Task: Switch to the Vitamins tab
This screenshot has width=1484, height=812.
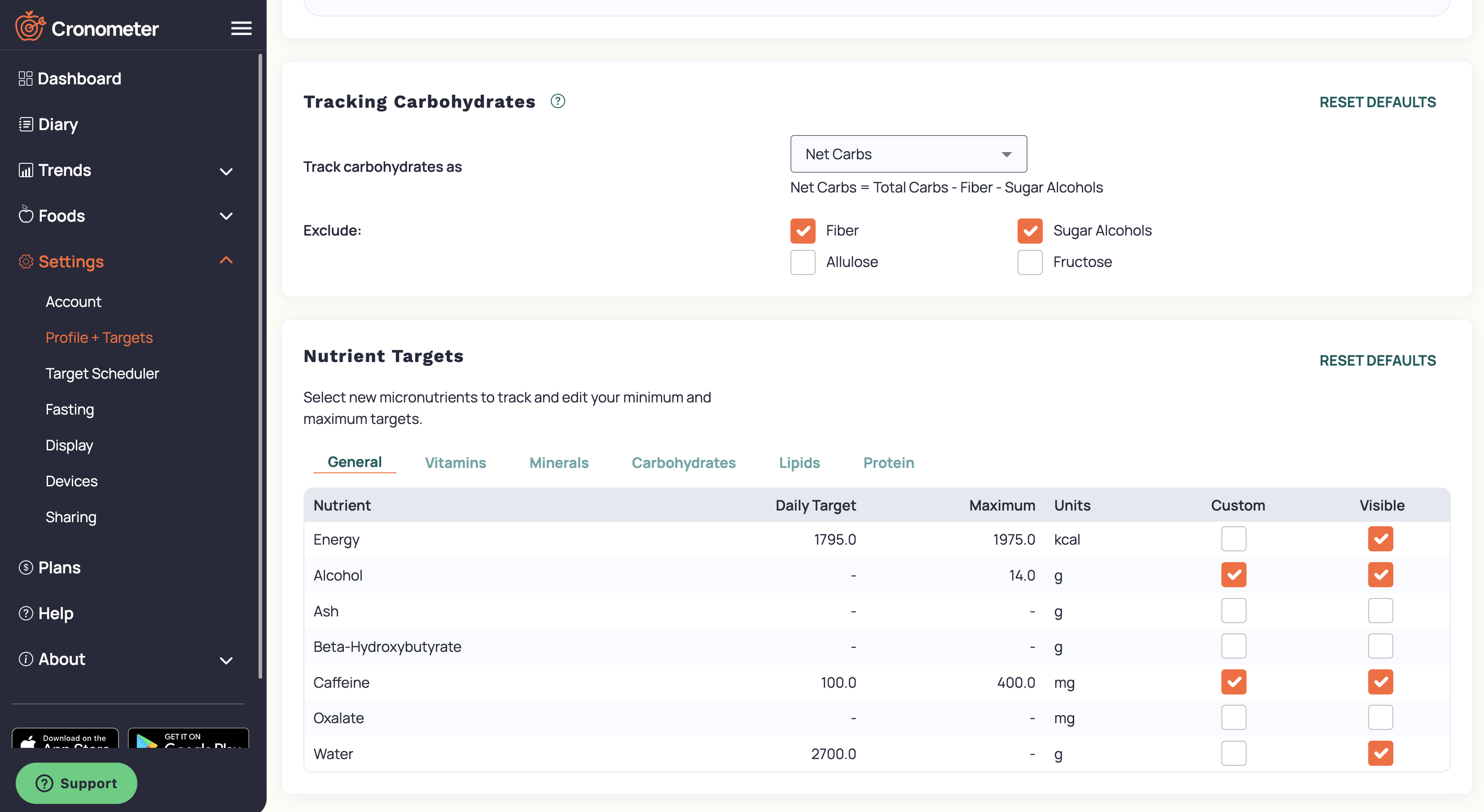Action: pyautogui.click(x=455, y=463)
